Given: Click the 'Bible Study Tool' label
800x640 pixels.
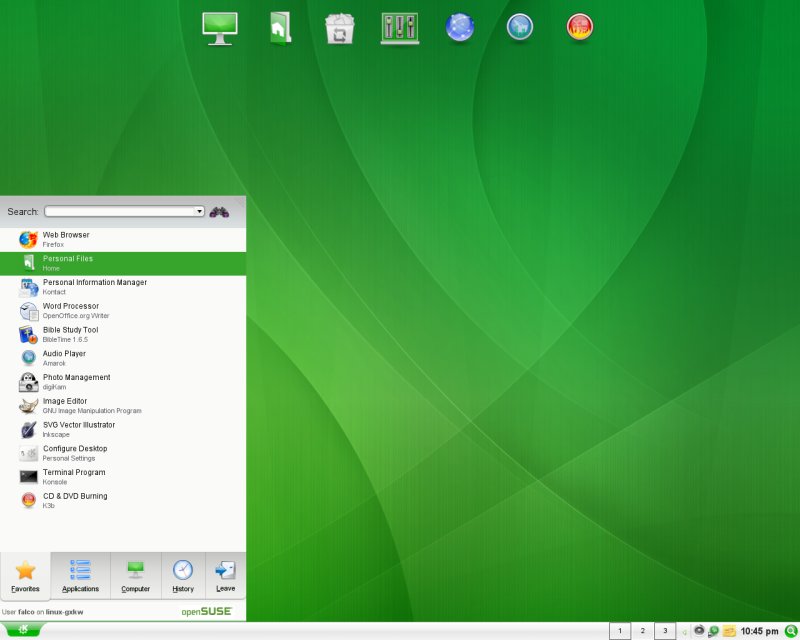Looking at the screenshot, I should [x=70, y=330].
